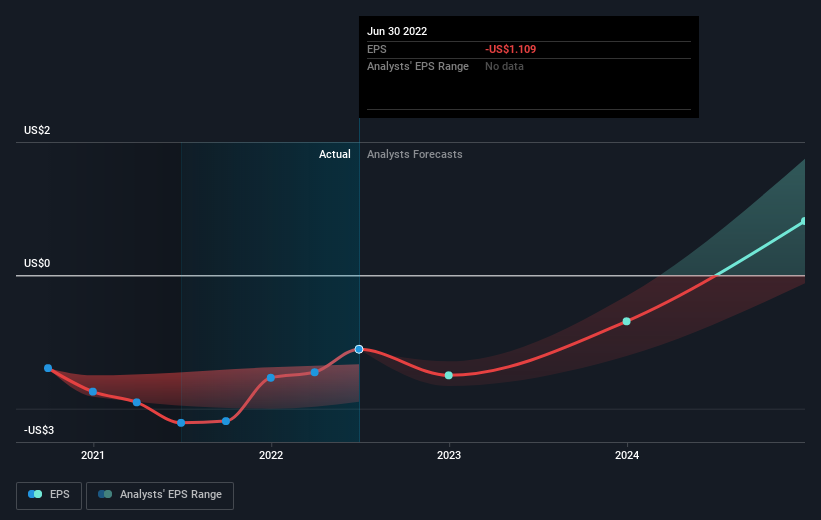Click the EPS data point in early 2022 after the 2022 mark
The width and height of the screenshot is (821, 520).
(315, 372)
